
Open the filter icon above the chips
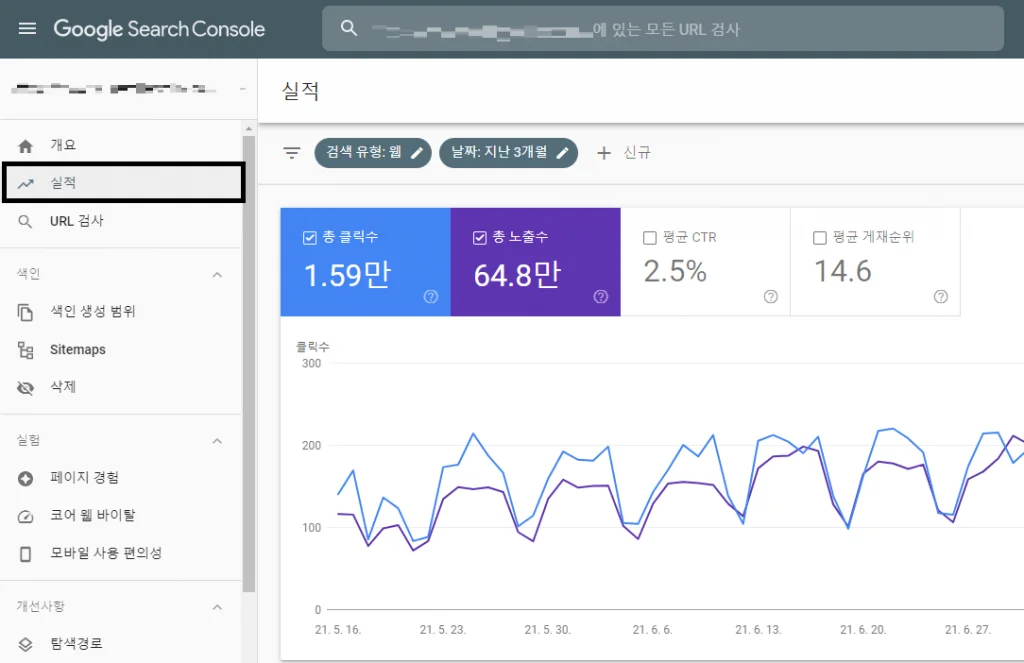point(290,153)
